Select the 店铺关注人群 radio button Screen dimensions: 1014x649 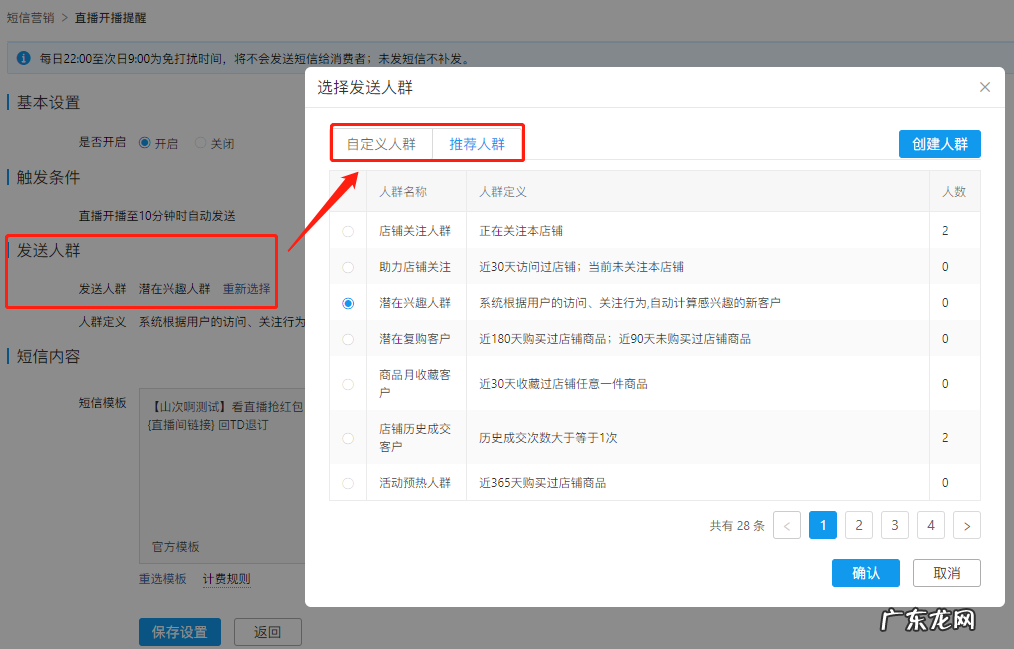point(348,229)
